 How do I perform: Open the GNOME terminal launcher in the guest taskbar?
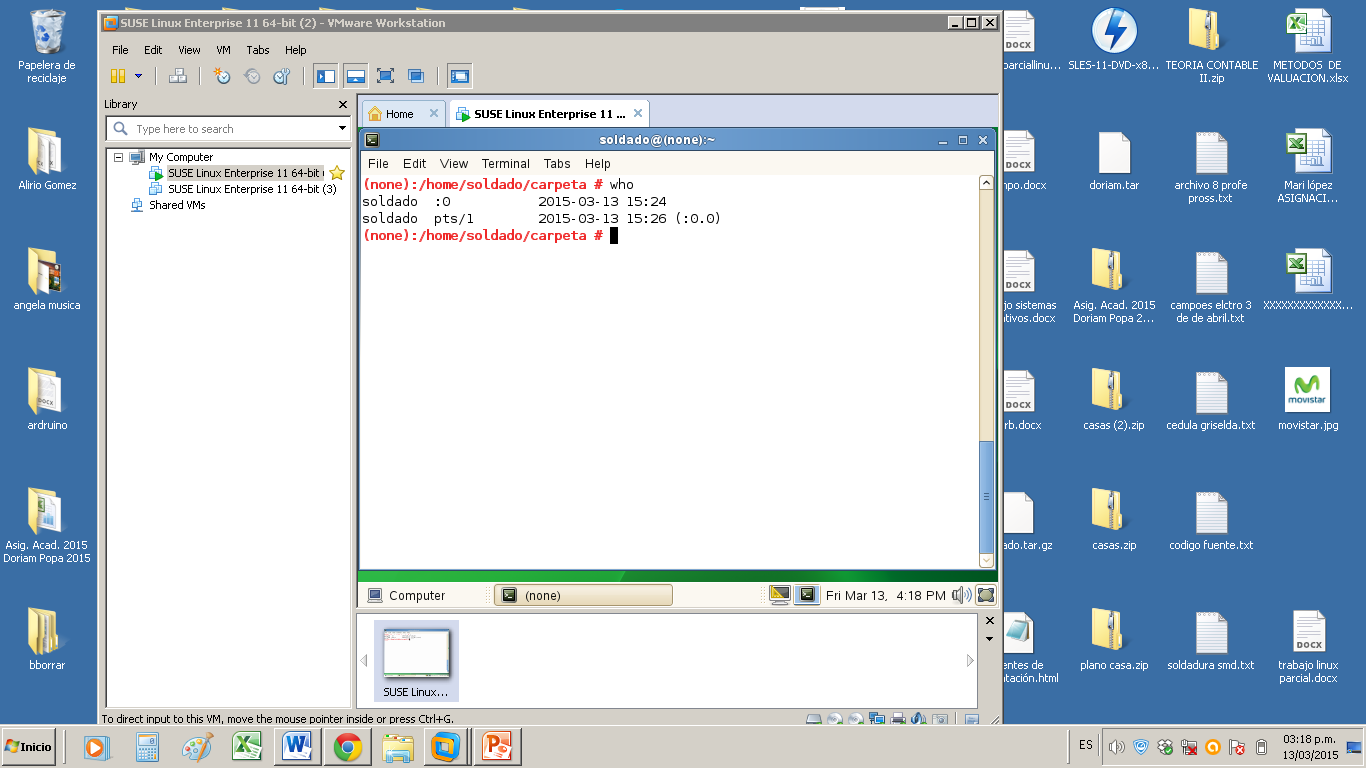(x=806, y=595)
